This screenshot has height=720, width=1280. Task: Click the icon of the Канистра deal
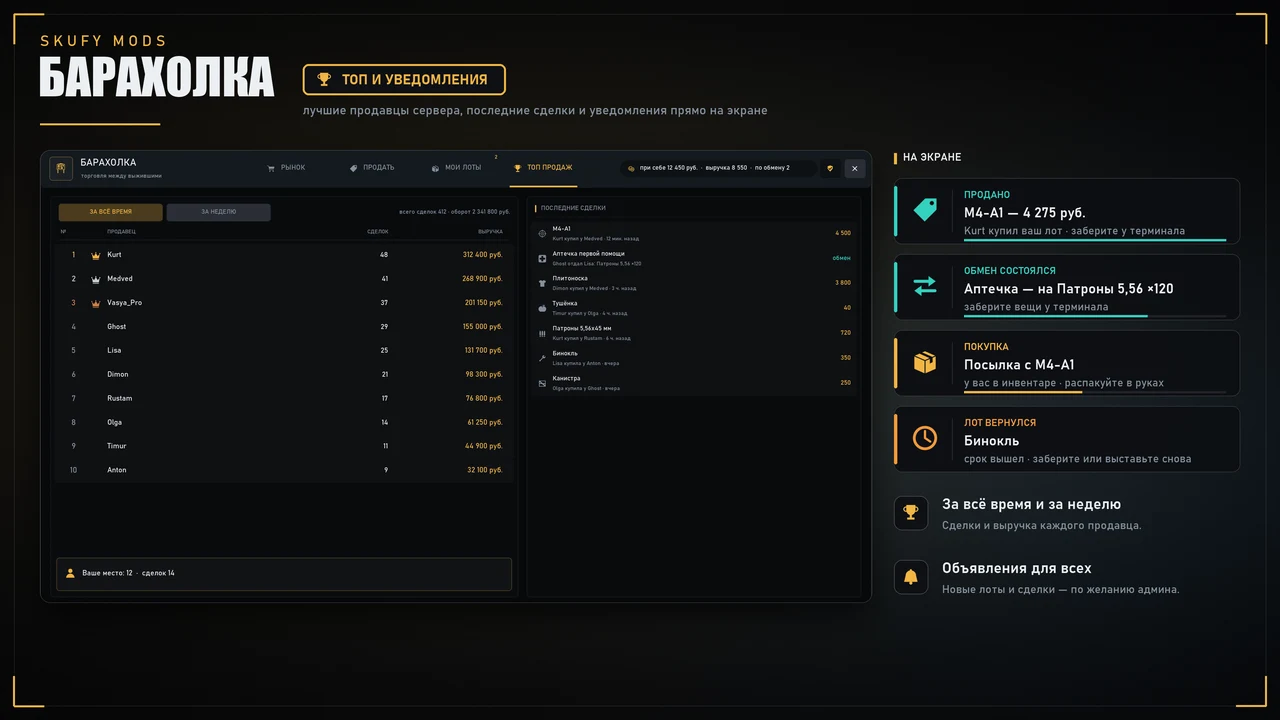(542, 383)
